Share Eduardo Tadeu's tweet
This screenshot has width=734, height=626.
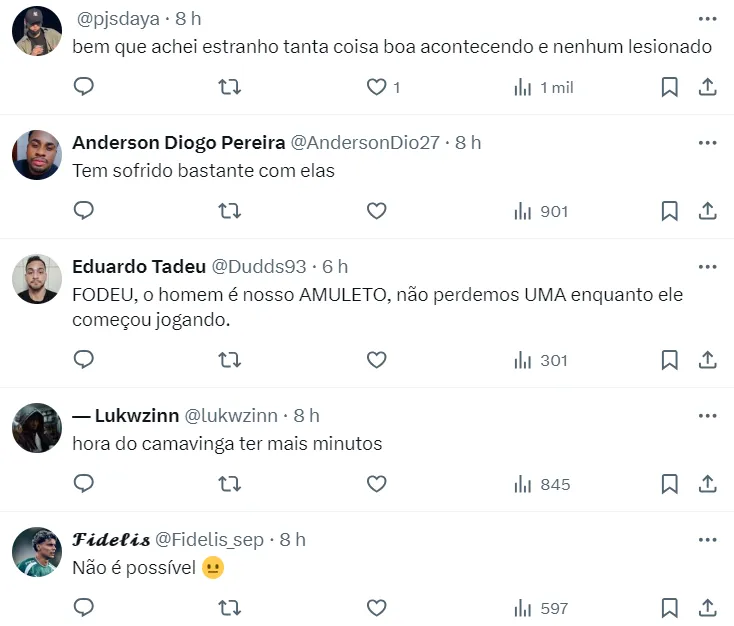[707, 360]
